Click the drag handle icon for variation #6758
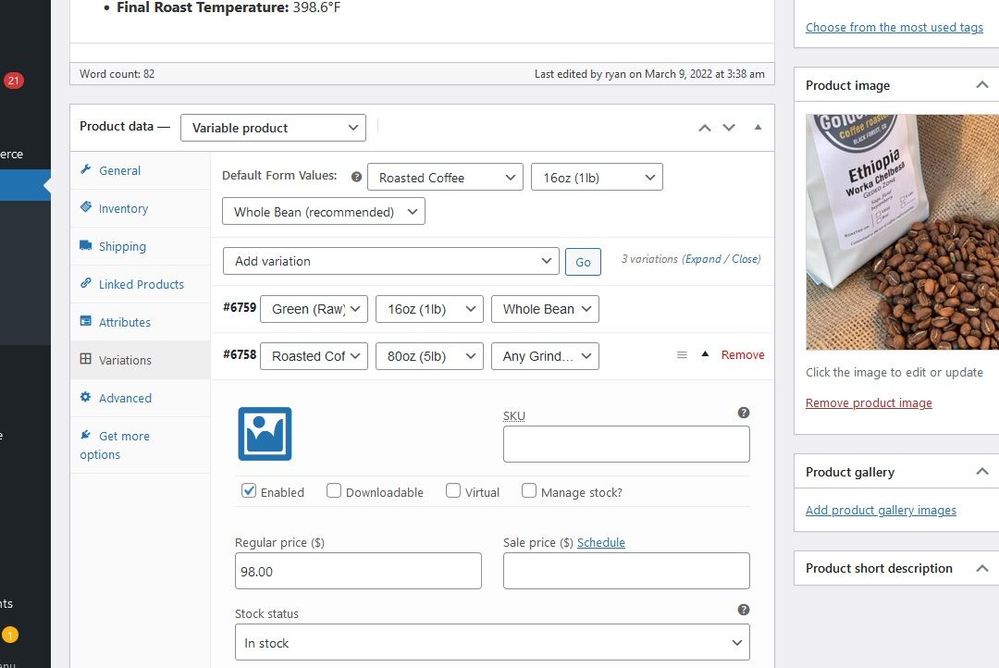The height and width of the screenshot is (668, 999). 682,355
